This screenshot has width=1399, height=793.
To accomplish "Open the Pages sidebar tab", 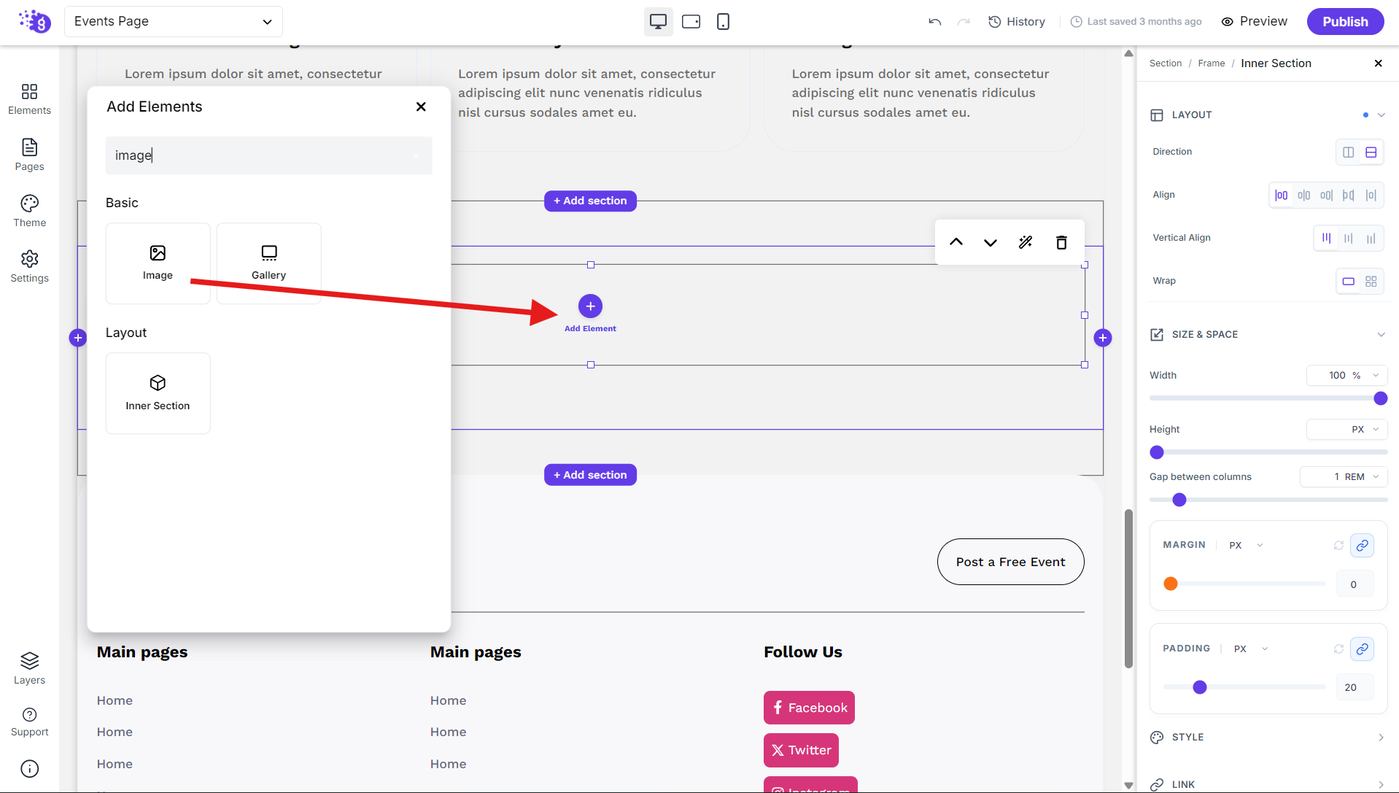I will [29, 155].
